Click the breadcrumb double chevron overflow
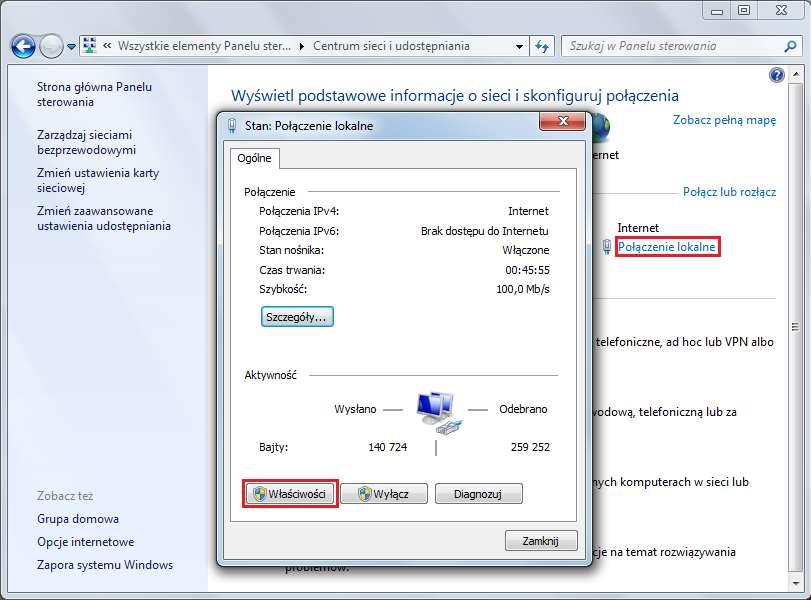The width and height of the screenshot is (811, 600). [x=107, y=46]
